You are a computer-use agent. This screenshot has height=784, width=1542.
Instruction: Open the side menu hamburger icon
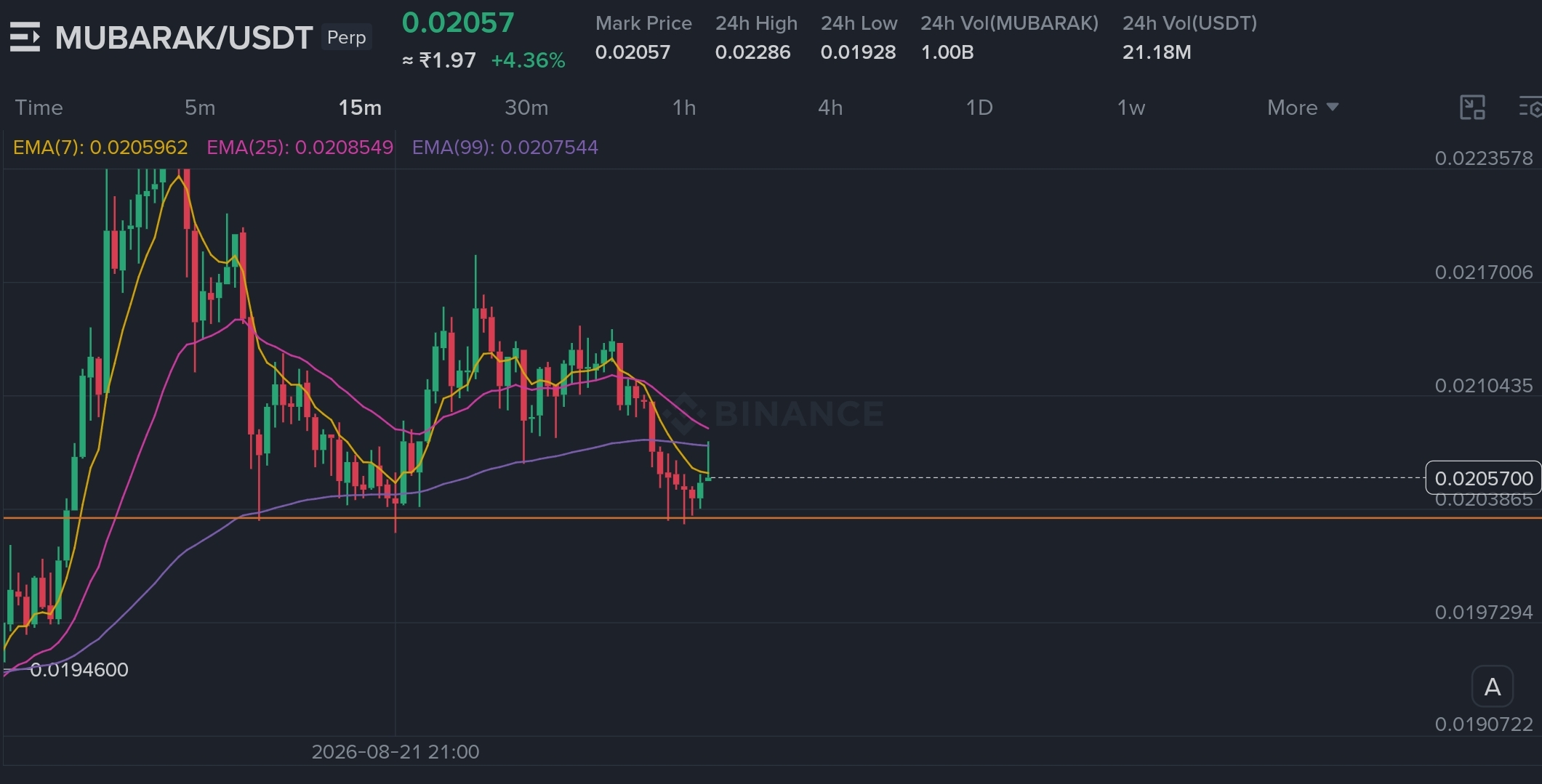pyautogui.click(x=25, y=37)
